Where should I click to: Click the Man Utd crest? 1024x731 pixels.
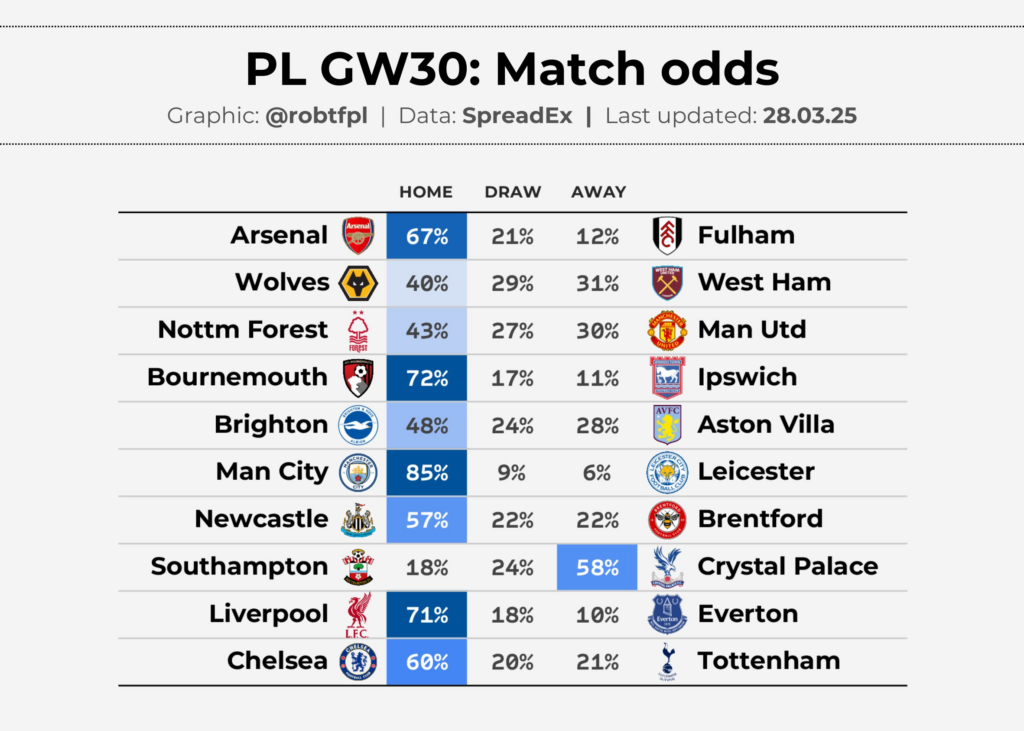tap(667, 331)
